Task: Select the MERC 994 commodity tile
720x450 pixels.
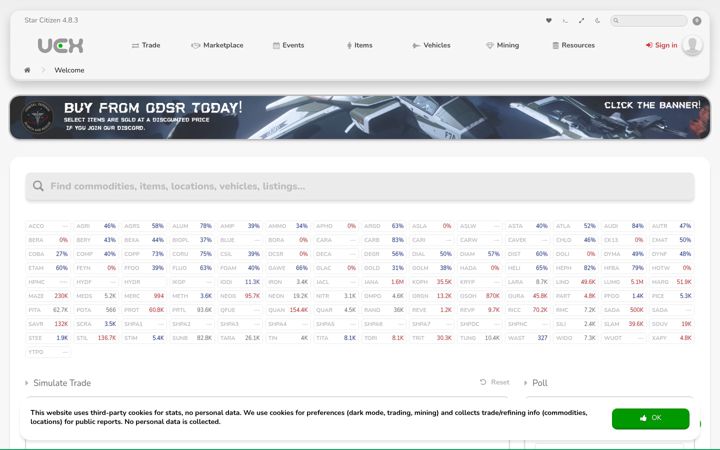Action: (x=144, y=296)
